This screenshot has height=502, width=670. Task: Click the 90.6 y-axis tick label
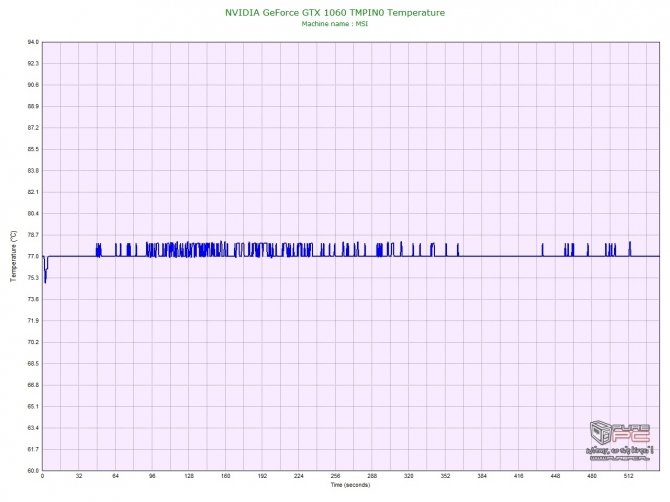click(33, 85)
